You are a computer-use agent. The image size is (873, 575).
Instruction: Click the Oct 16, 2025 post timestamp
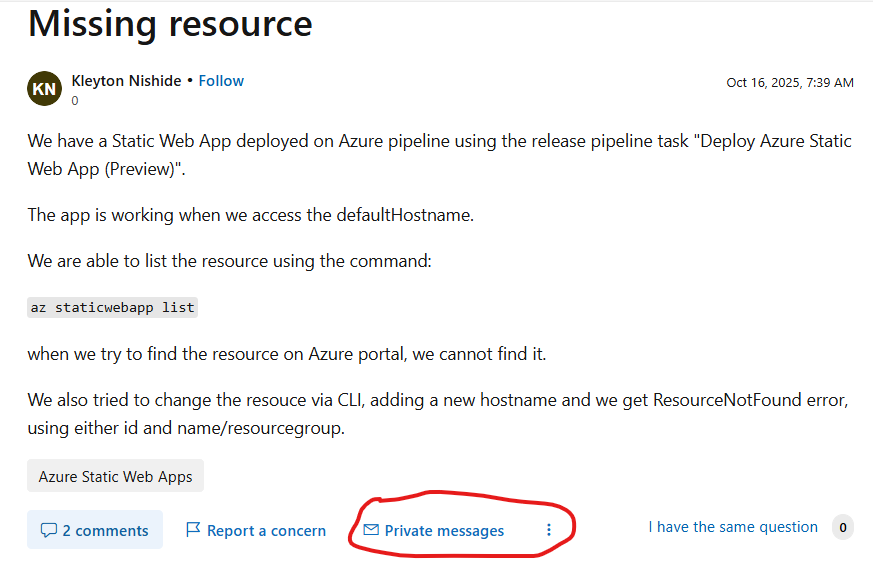(790, 83)
